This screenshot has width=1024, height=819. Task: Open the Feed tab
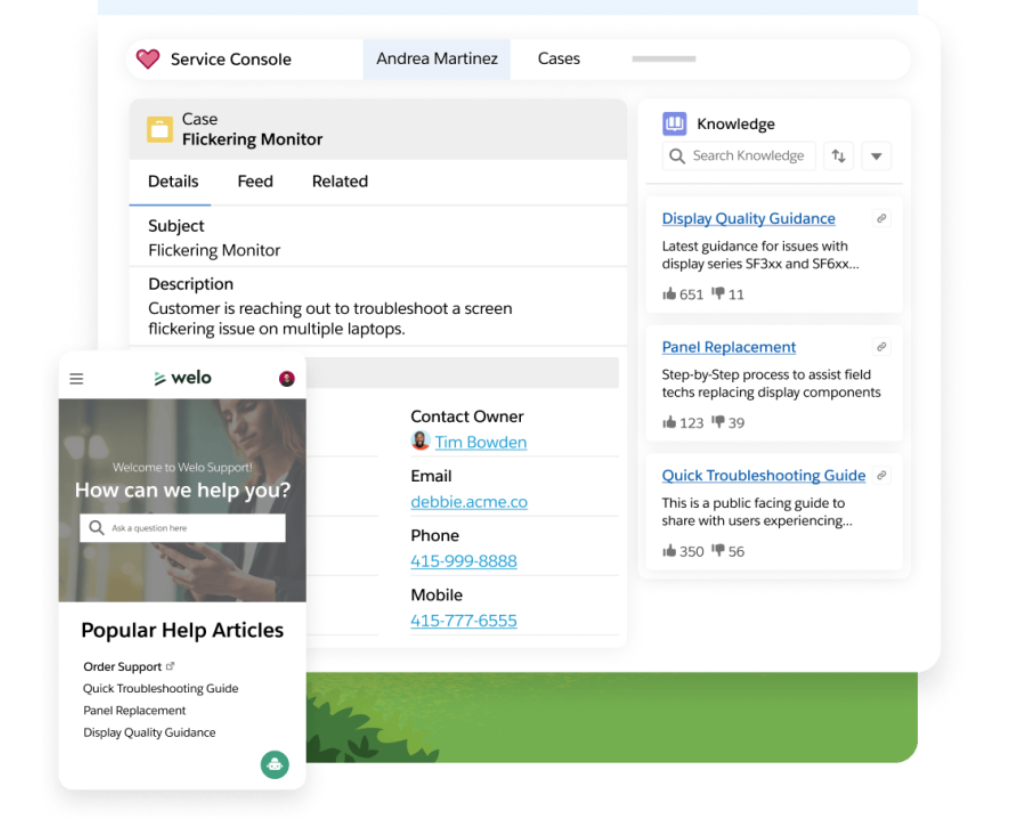coord(255,182)
